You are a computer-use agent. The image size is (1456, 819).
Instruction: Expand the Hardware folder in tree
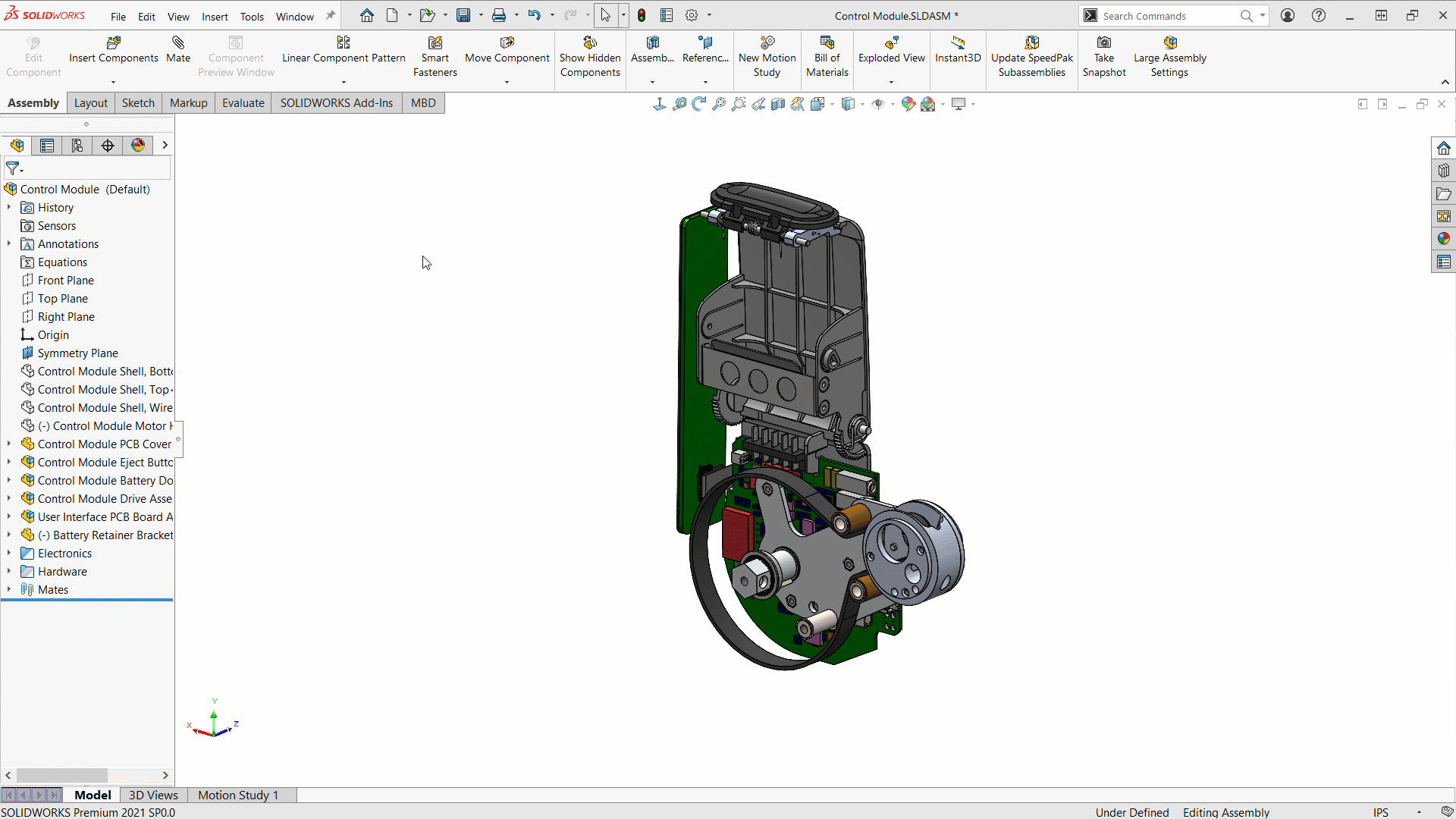coord(10,571)
